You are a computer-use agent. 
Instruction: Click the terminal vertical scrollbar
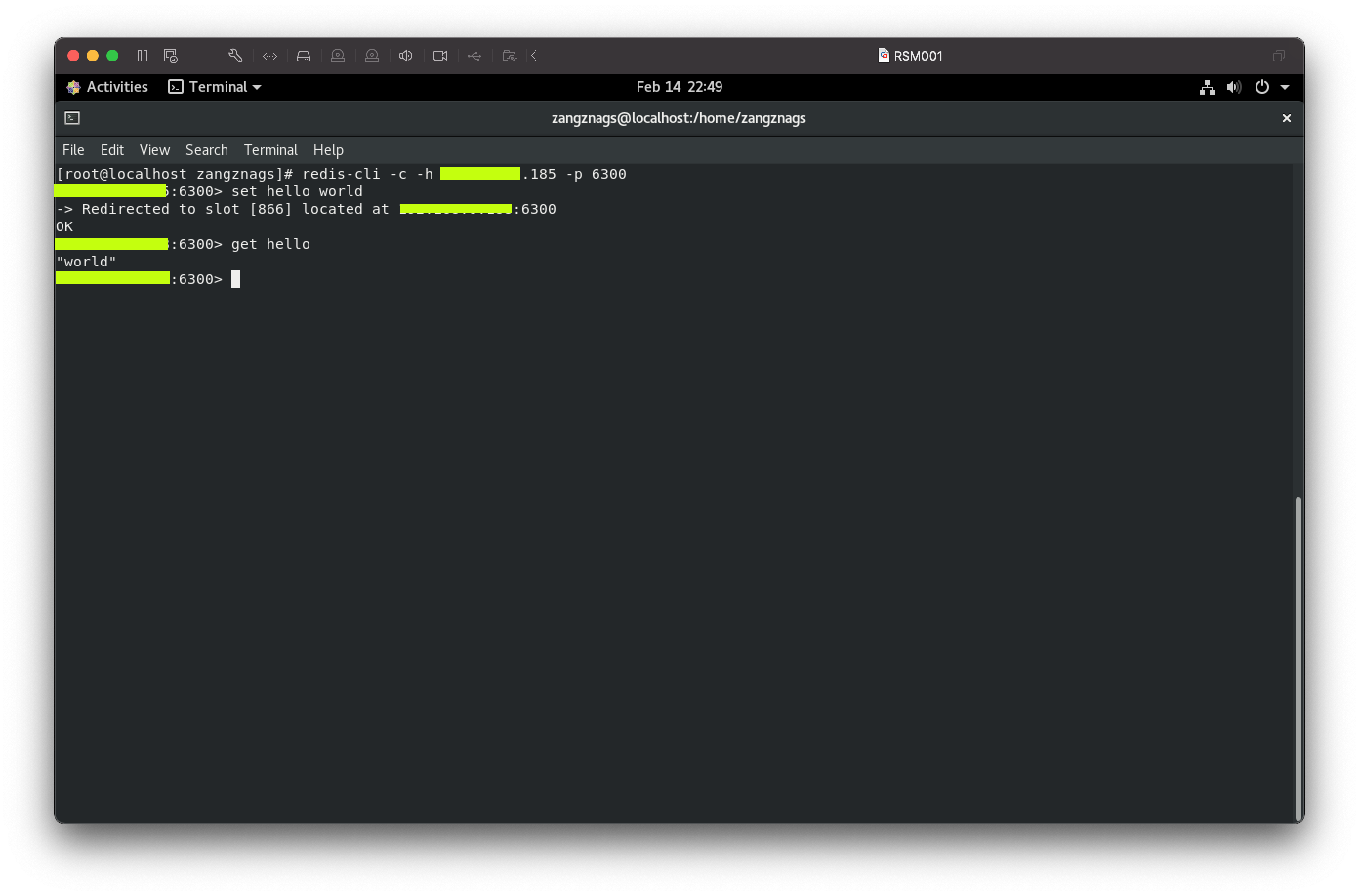(x=1298, y=657)
